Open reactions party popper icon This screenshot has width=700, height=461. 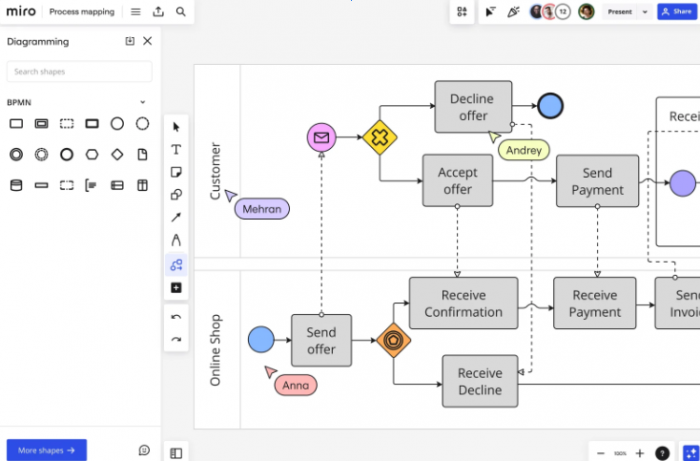coord(513,12)
